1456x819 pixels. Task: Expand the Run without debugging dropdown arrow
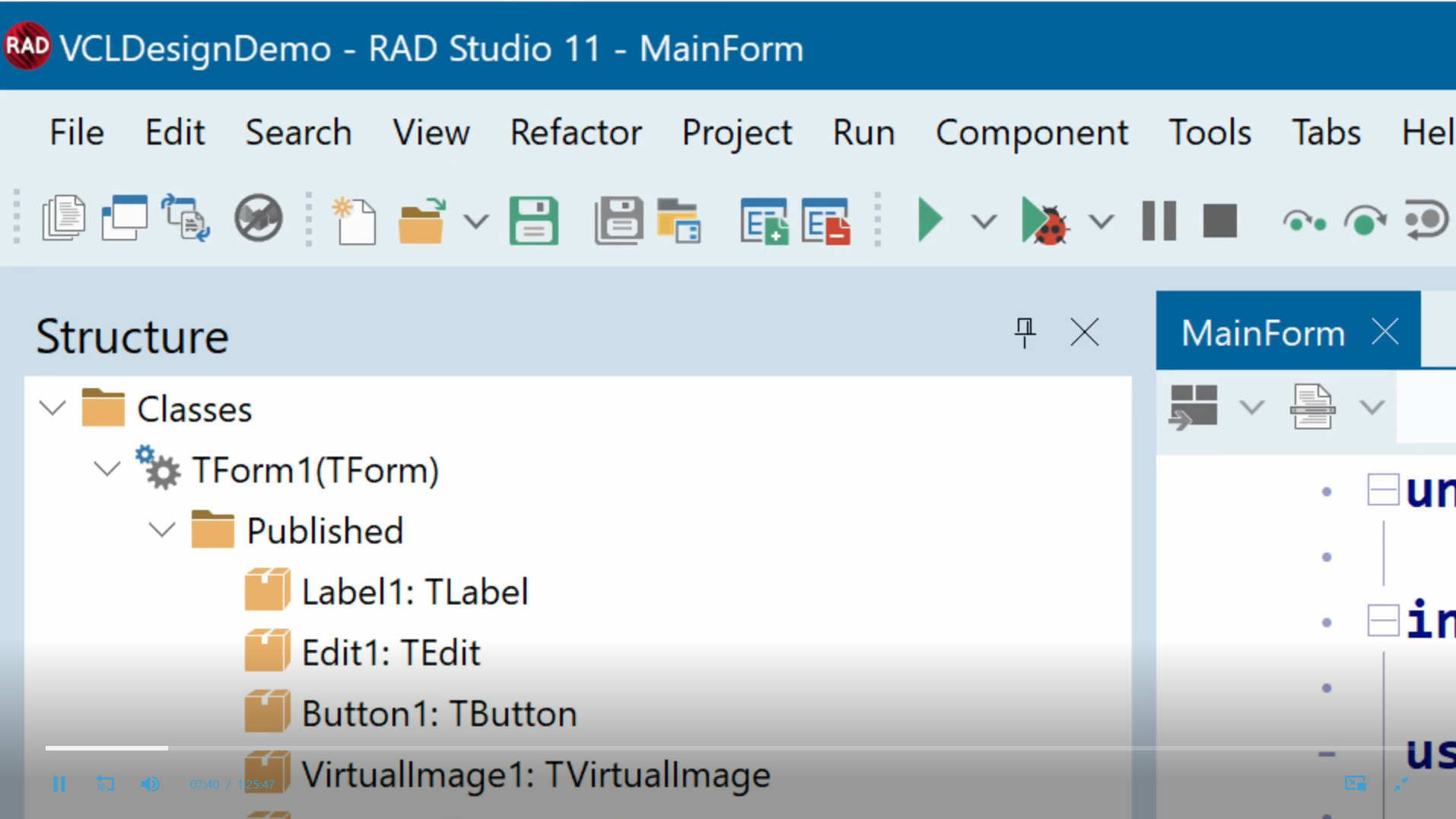coord(984,221)
